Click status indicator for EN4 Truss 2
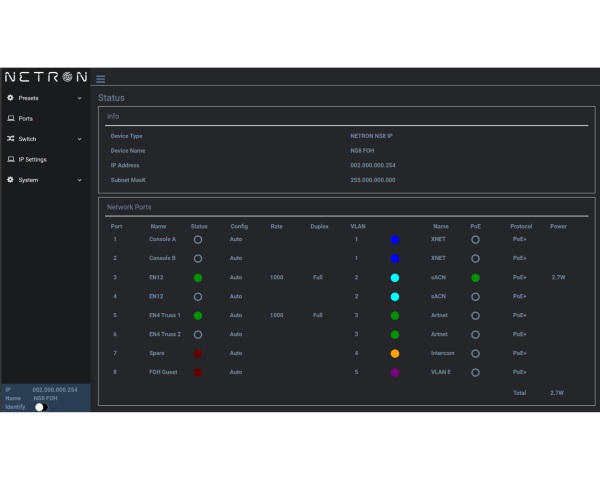Viewport: 600px width, 480px height. 198,334
